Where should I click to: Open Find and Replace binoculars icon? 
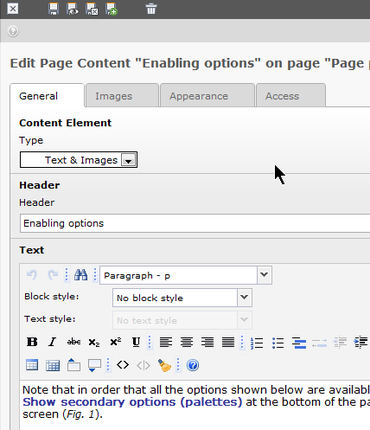point(81,275)
